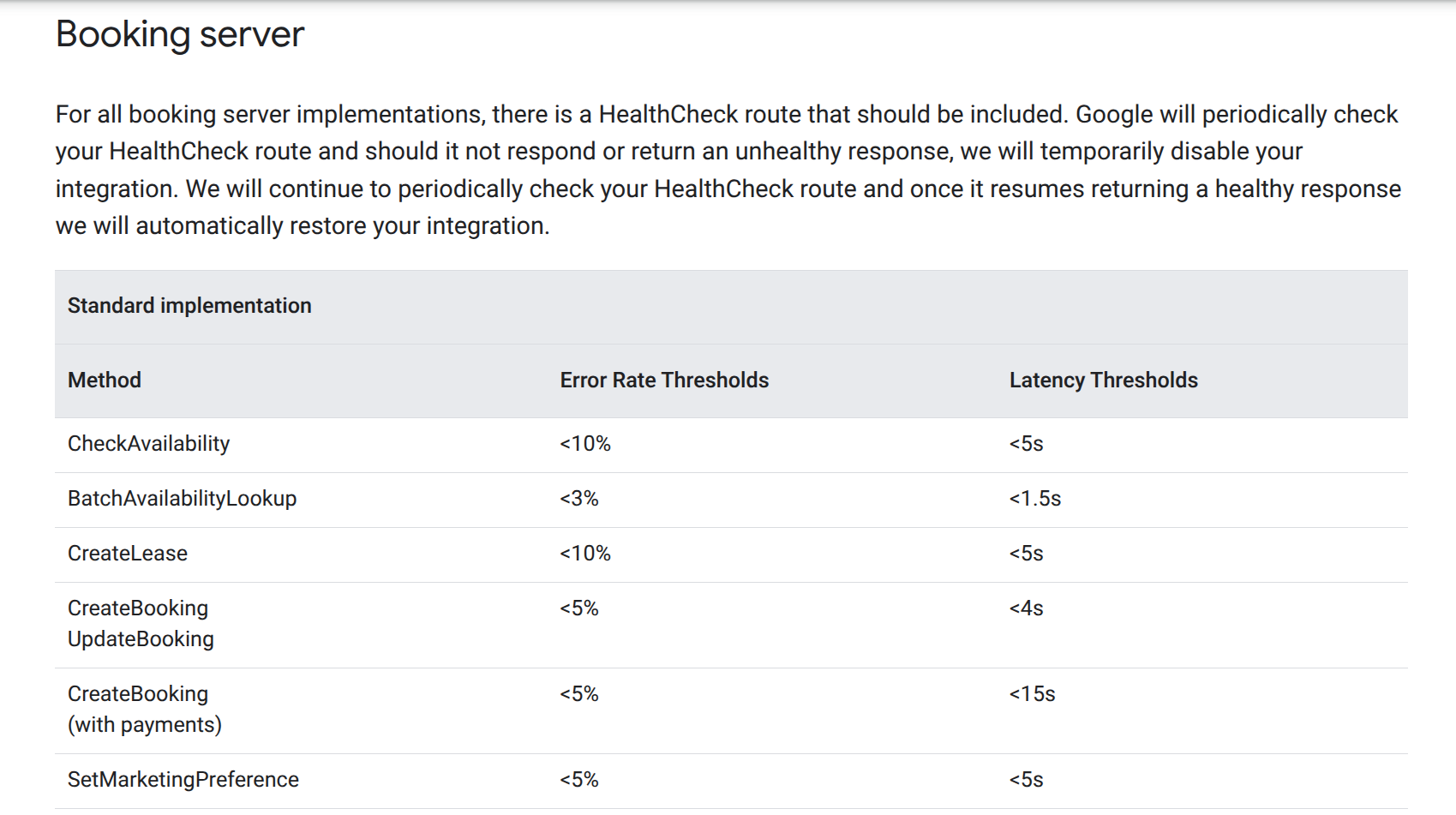Select SetMarketingPreference's <5% error rate
The height and width of the screenshot is (815, 1456).
tap(579, 780)
